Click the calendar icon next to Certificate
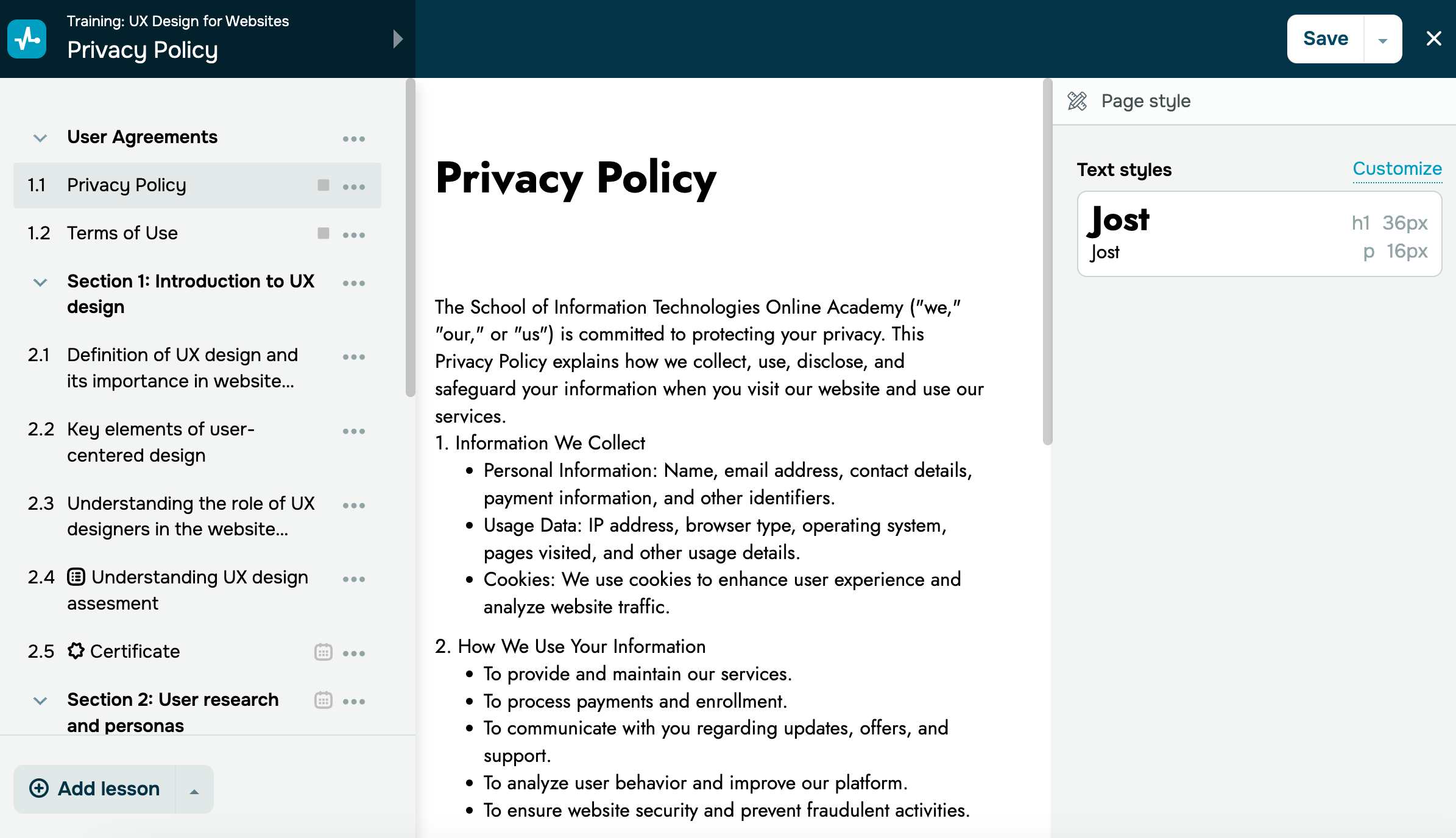 [323, 652]
